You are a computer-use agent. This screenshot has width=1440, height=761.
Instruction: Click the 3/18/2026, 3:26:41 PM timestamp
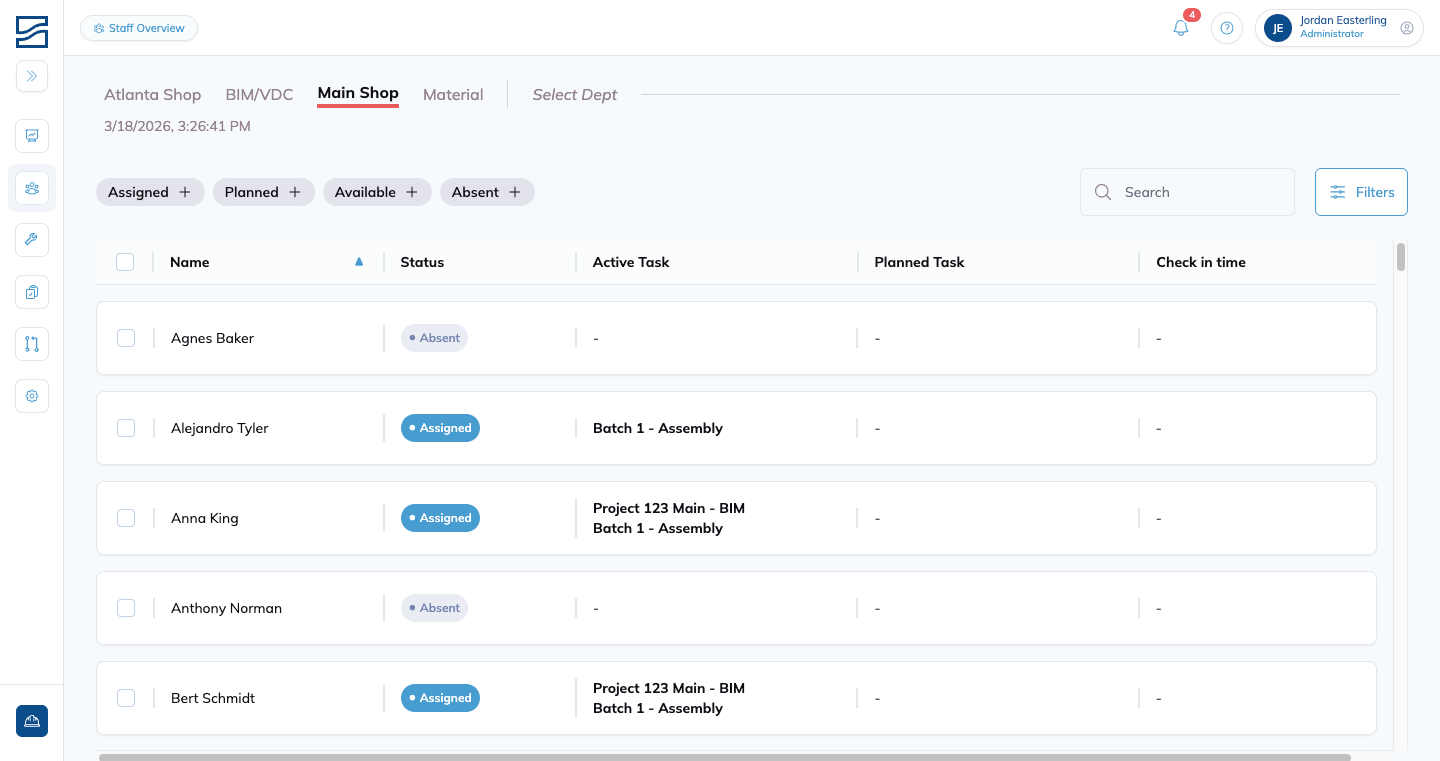177,126
